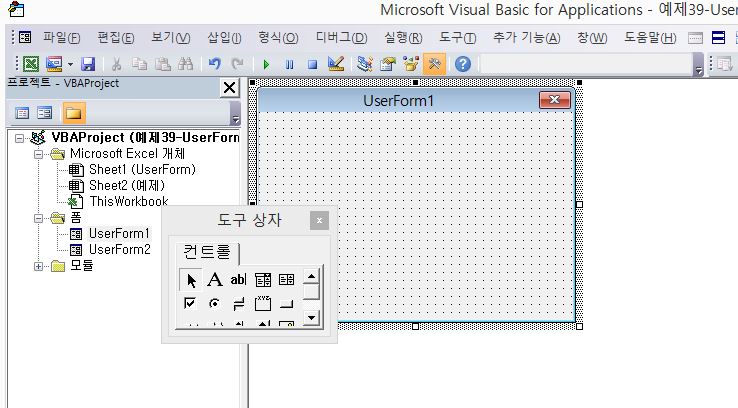Pick the Label (A) control tool
Image resolution: width=738 pixels, height=408 pixels.
pos(215,280)
